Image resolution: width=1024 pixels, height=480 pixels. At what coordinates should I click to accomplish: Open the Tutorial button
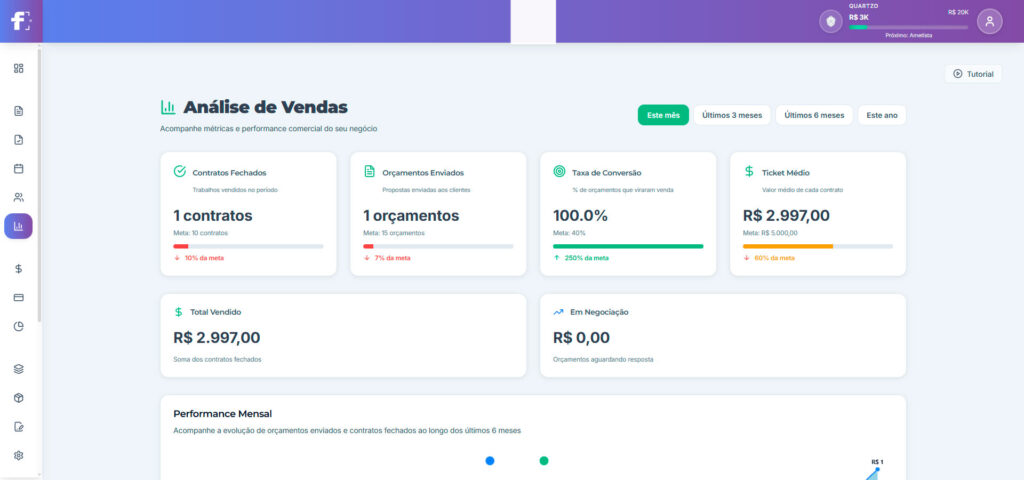coord(973,74)
